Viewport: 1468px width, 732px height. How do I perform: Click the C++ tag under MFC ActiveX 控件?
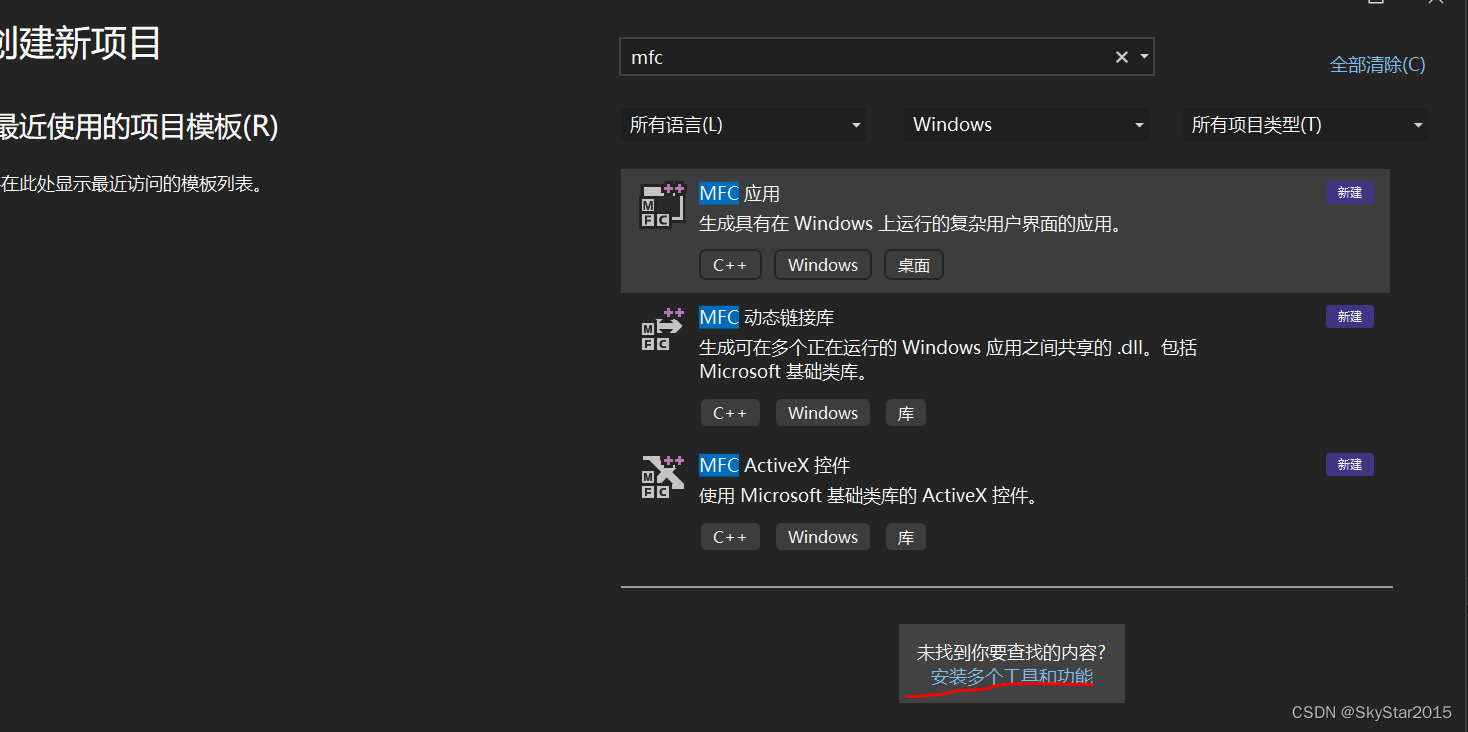coord(730,537)
